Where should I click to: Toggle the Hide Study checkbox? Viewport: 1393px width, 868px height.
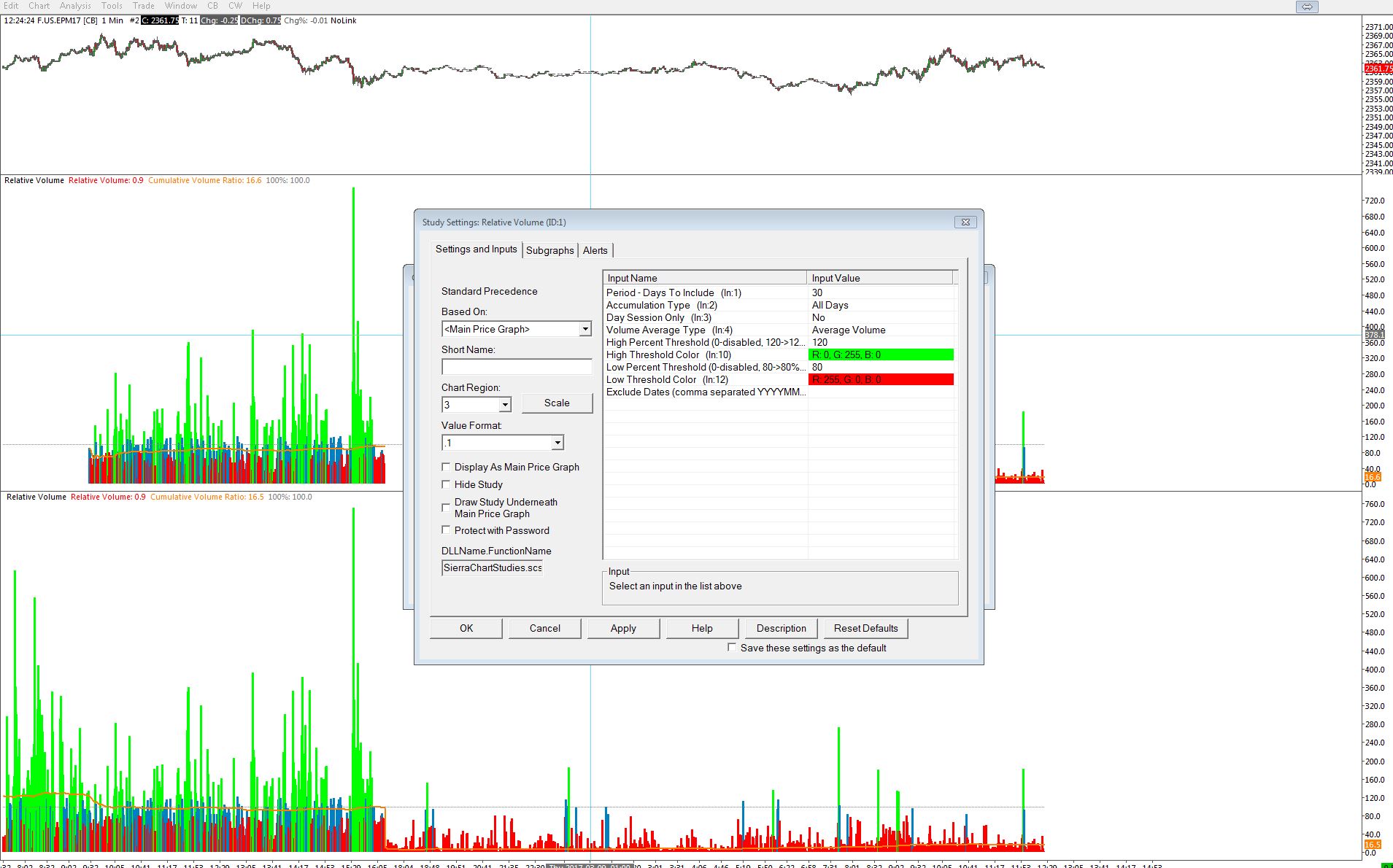click(x=446, y=484)
